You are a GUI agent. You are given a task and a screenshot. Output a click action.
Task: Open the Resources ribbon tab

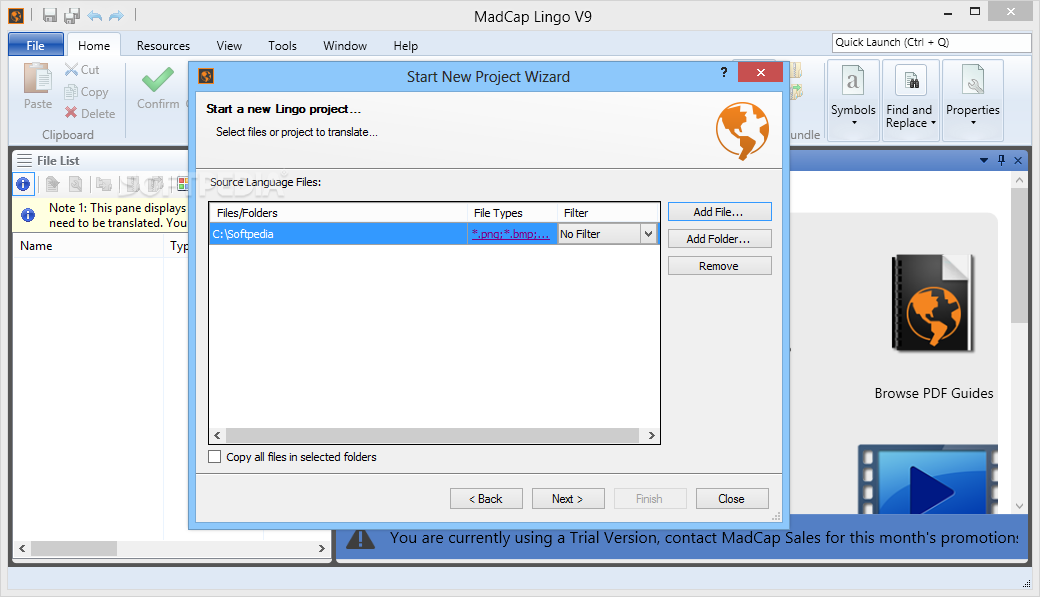(x=163, y=46)
